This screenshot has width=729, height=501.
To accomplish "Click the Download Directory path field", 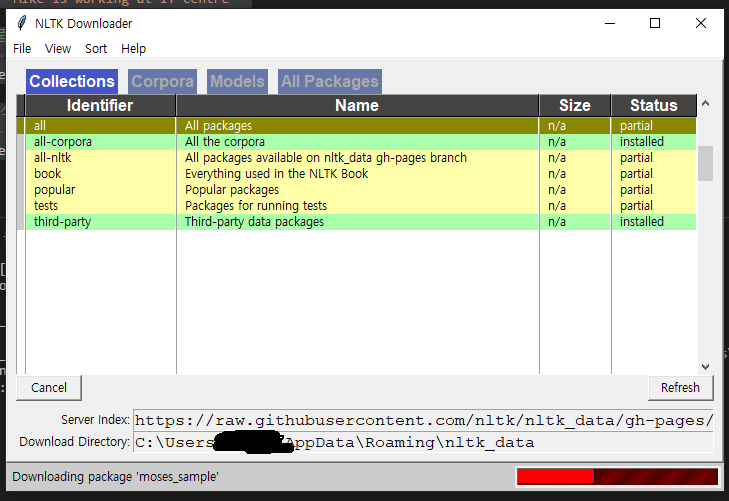I will [x=423, y=442].
